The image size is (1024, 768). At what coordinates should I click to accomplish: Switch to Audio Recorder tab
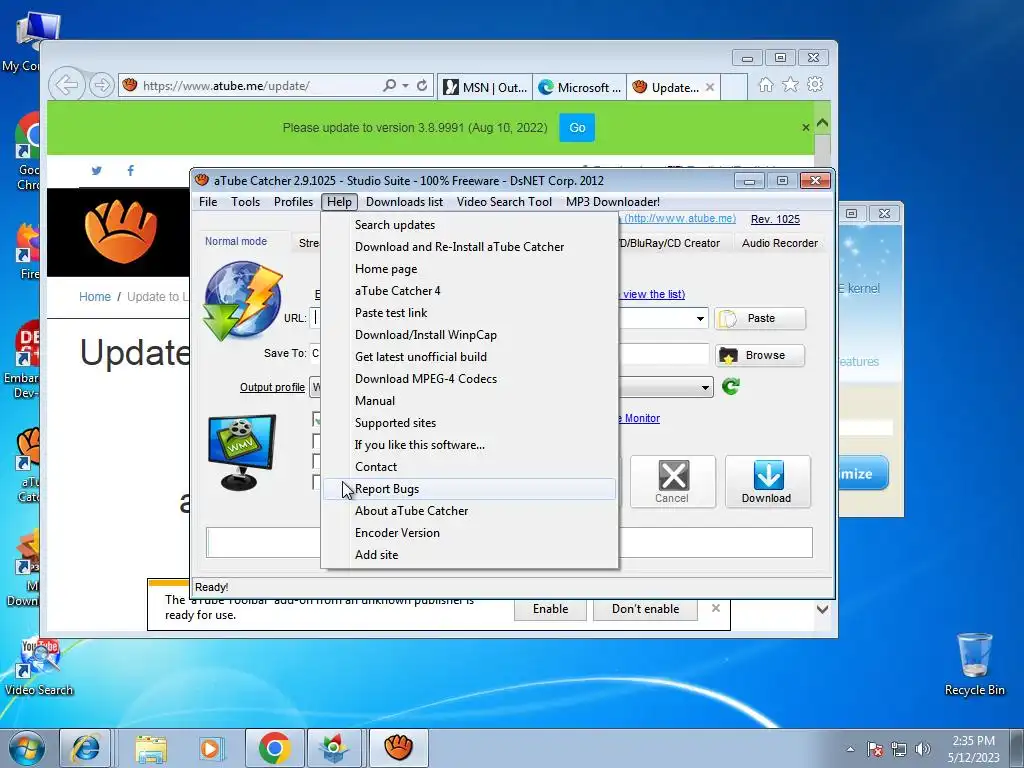780,243
